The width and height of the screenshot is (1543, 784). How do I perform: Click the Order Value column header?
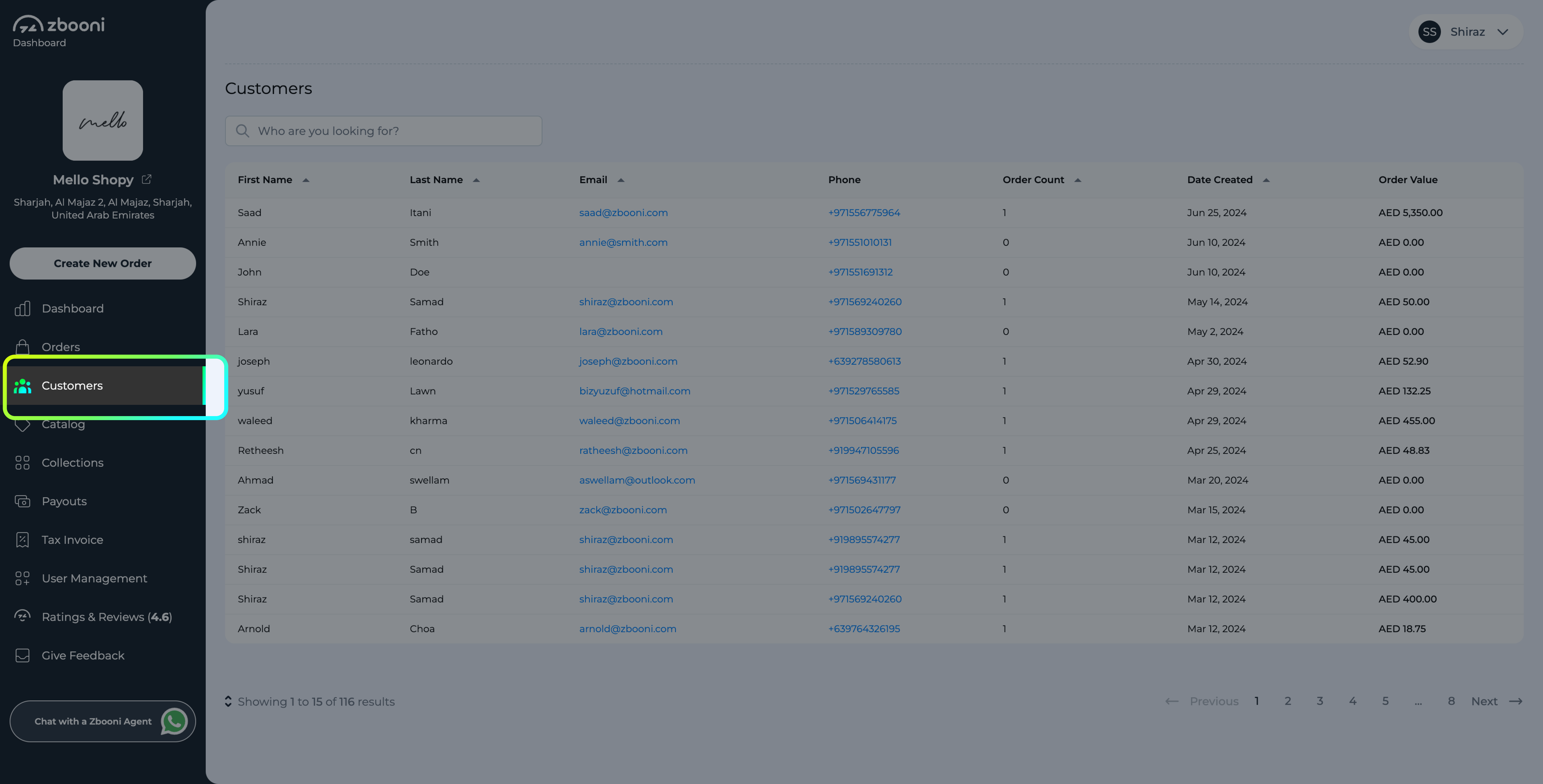coord(1408,180)
